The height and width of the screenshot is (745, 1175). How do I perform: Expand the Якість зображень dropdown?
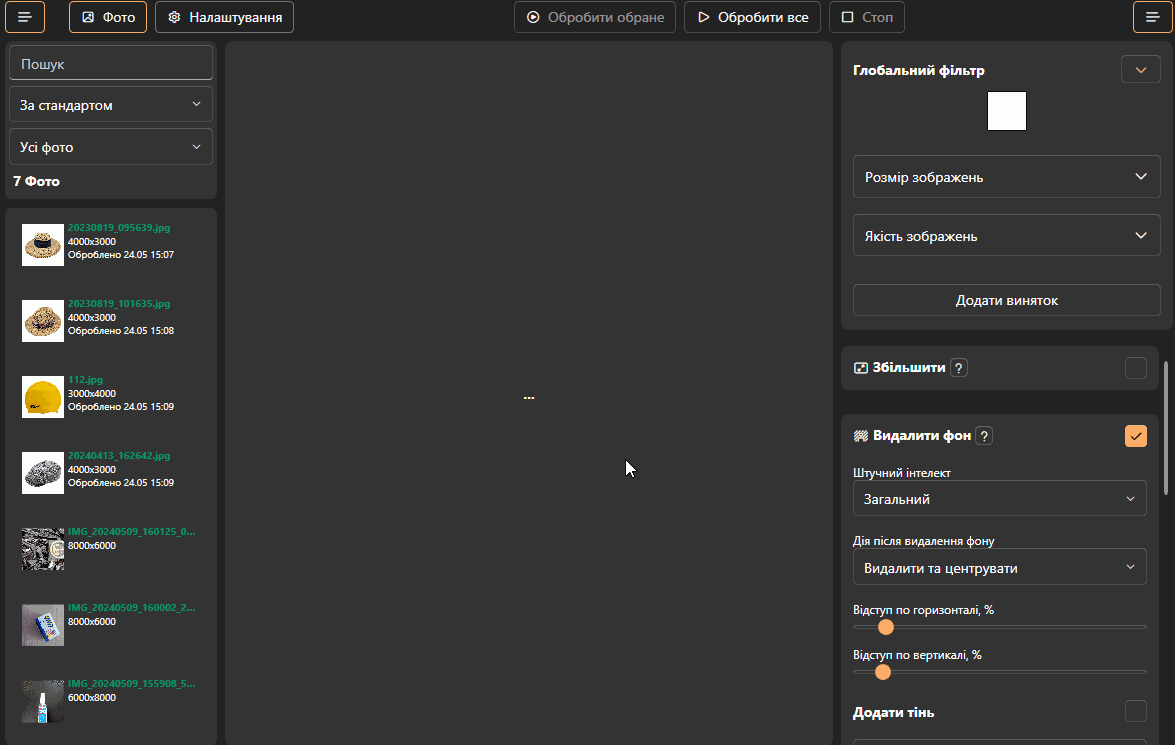1006,236
